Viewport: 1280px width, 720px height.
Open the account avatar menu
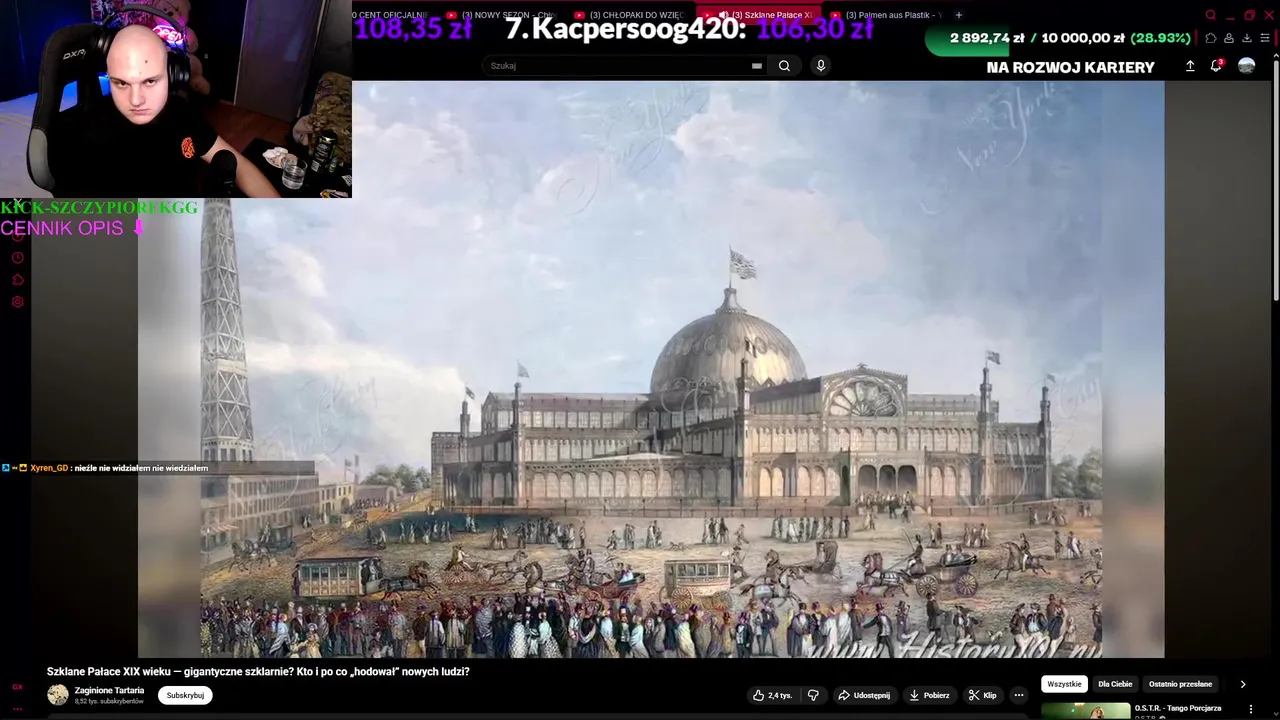click(x=1246, y=66)
